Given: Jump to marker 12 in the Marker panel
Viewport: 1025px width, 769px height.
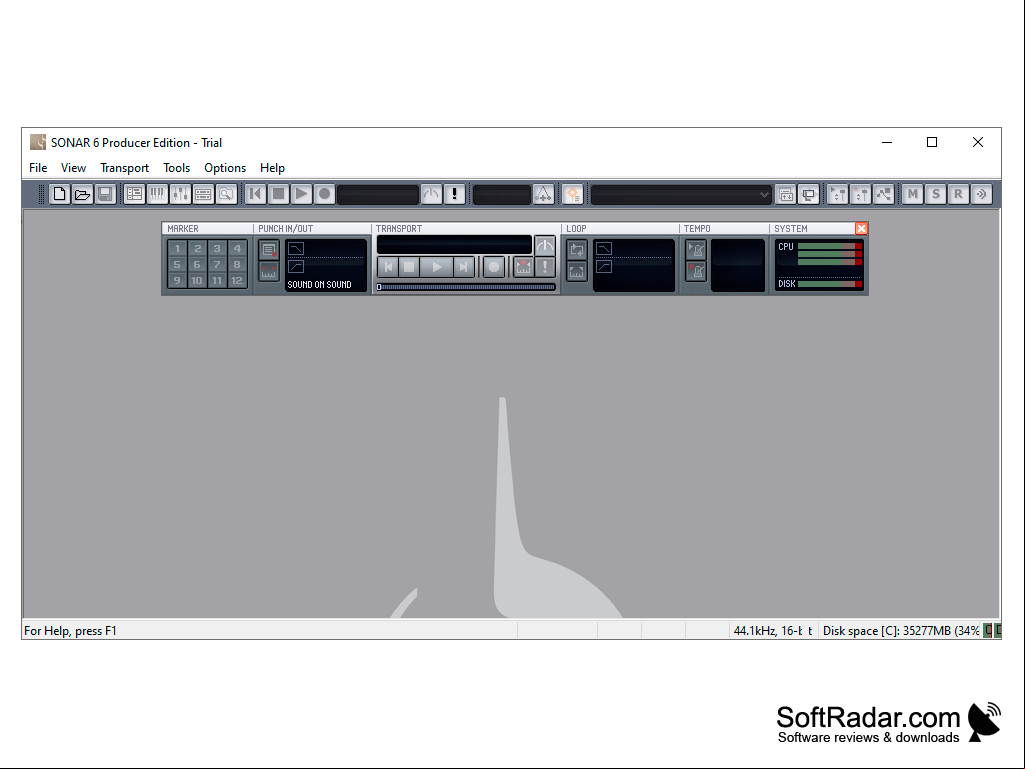Looking at the screenshot, I should pos(237,281).
